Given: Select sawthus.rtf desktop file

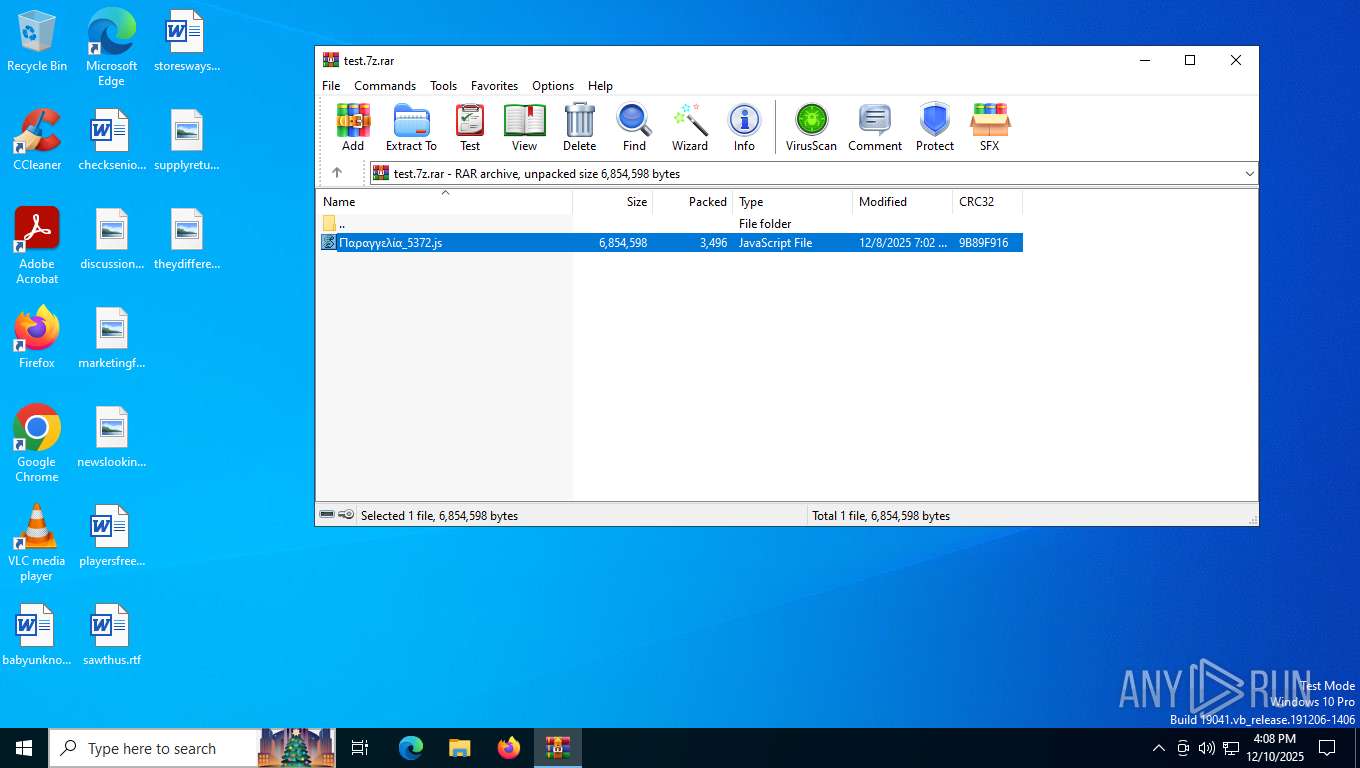Looking at the screenshot, I should tap(111, 635).
